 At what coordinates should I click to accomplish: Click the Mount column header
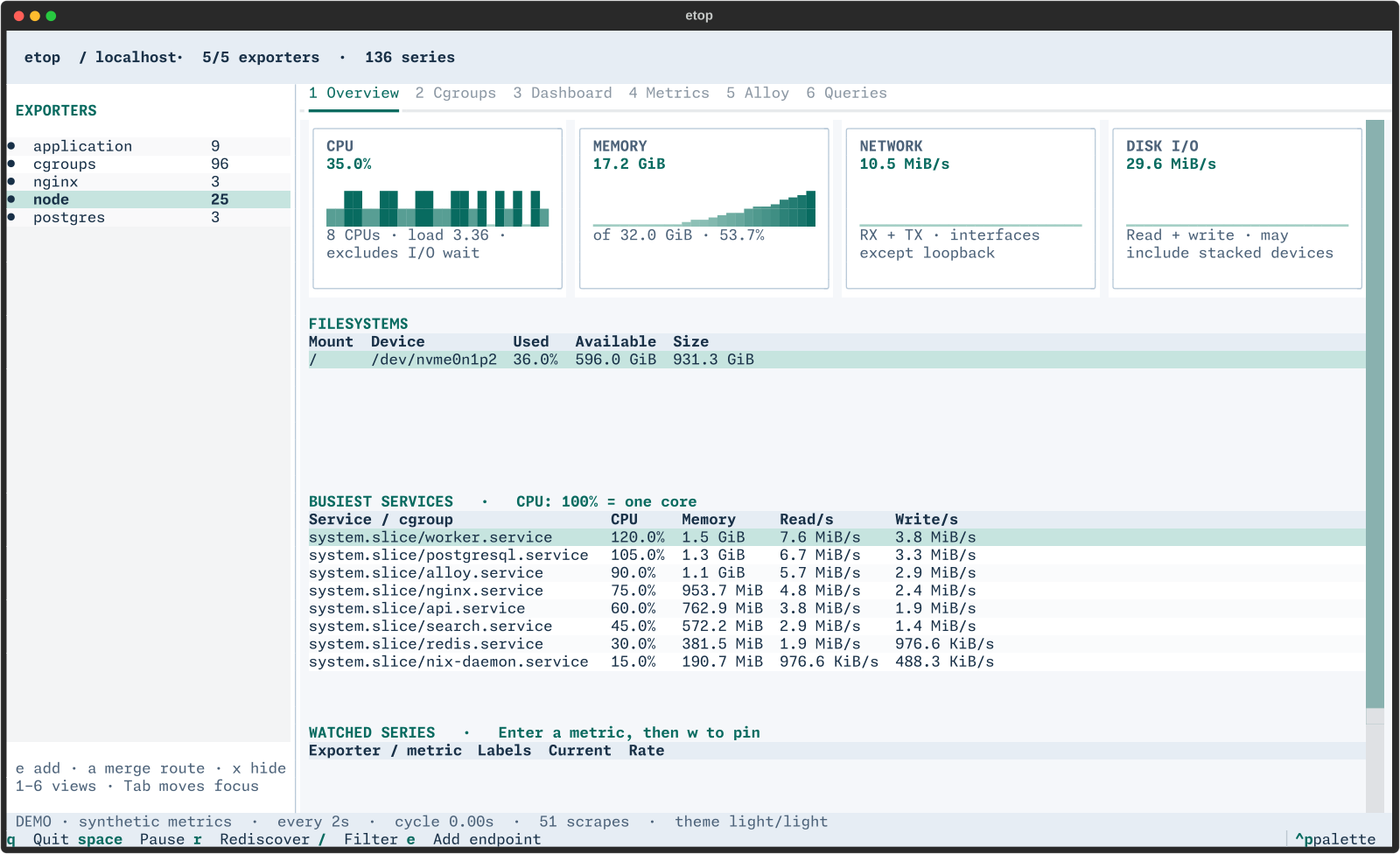[331, 342]
